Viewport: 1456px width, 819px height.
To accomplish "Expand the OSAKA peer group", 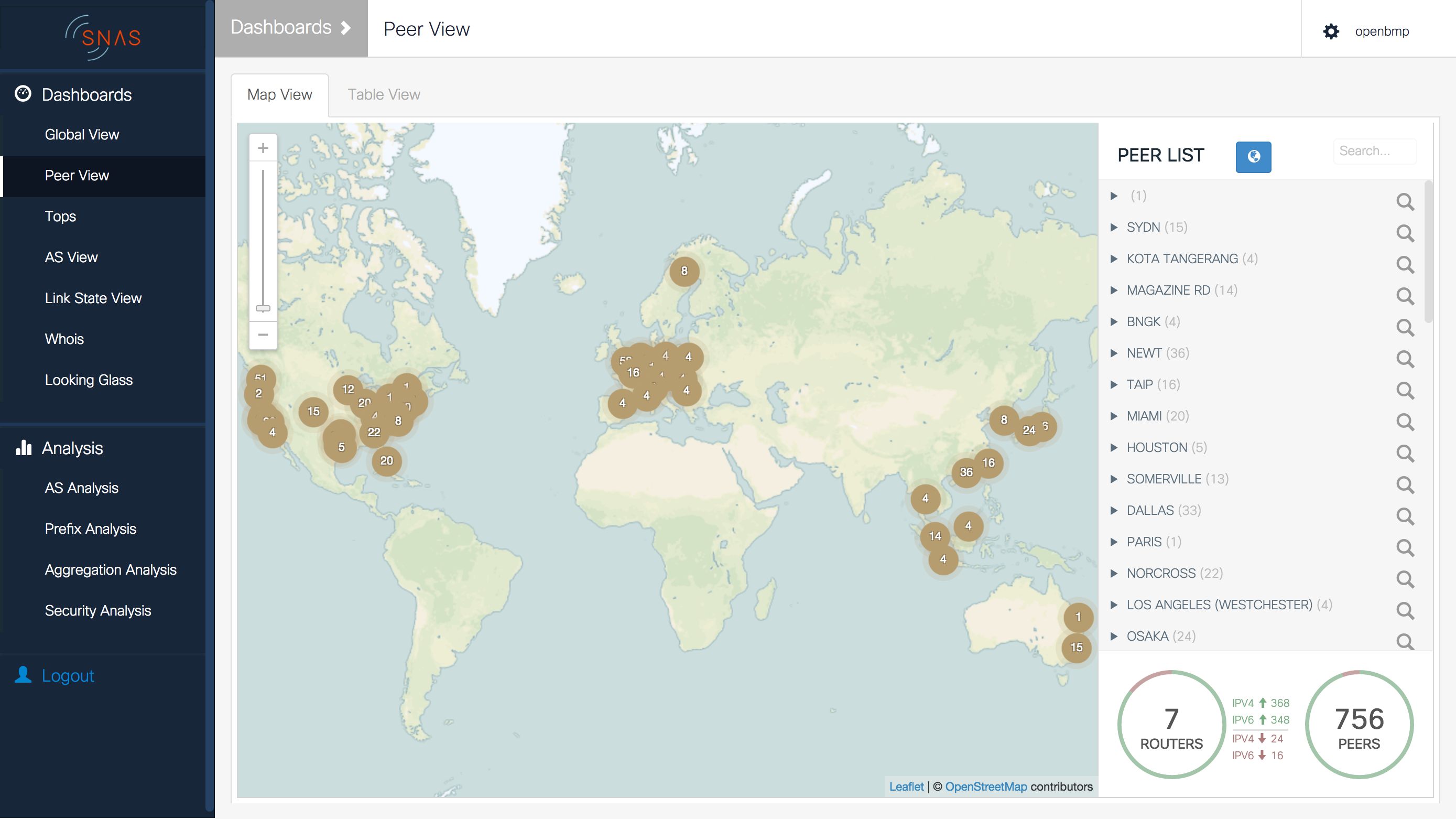I will point(1113,637).
